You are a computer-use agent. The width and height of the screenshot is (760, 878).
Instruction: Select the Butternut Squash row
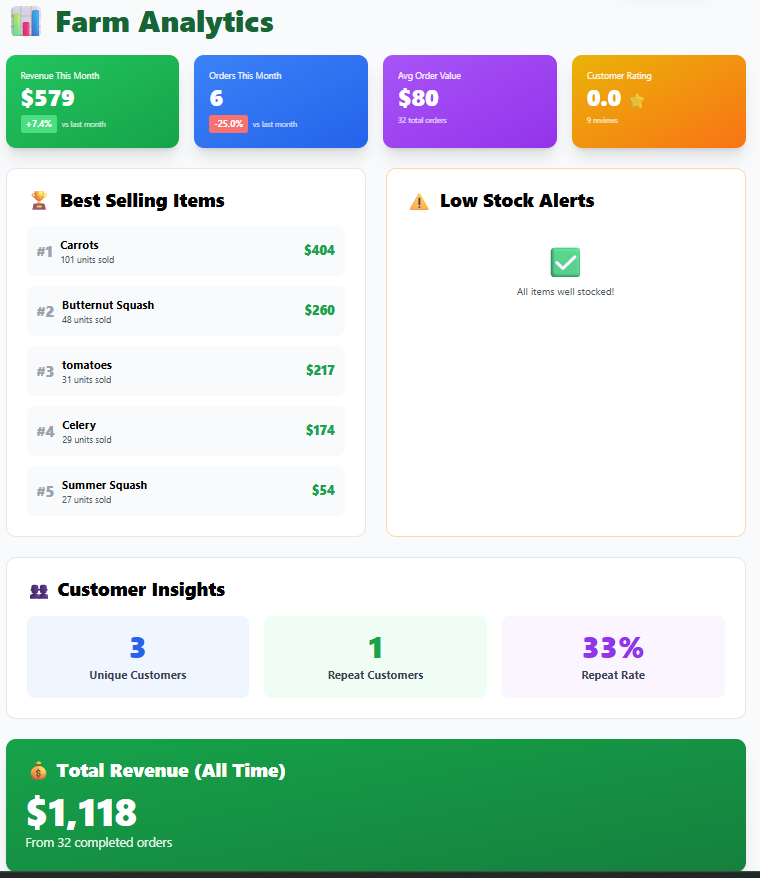coord(186,311)
